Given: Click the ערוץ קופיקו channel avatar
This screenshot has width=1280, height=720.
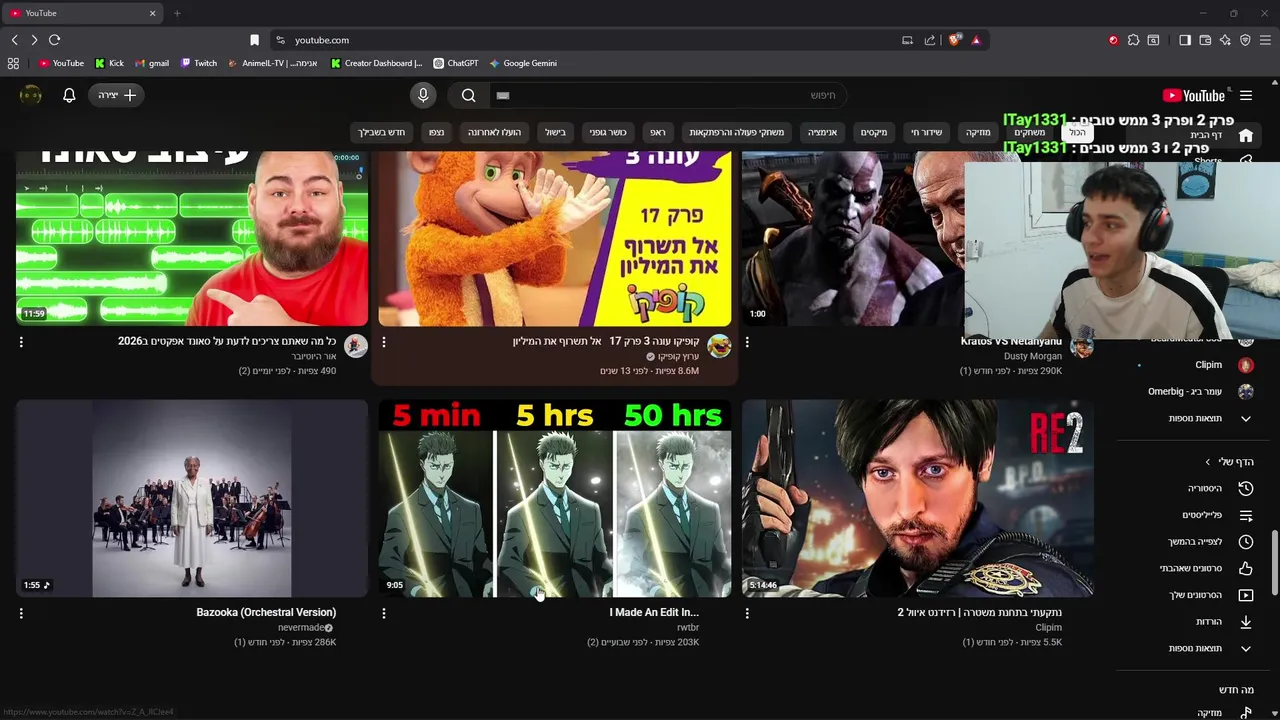Looking at the screenshot, I should pos(719,347).
